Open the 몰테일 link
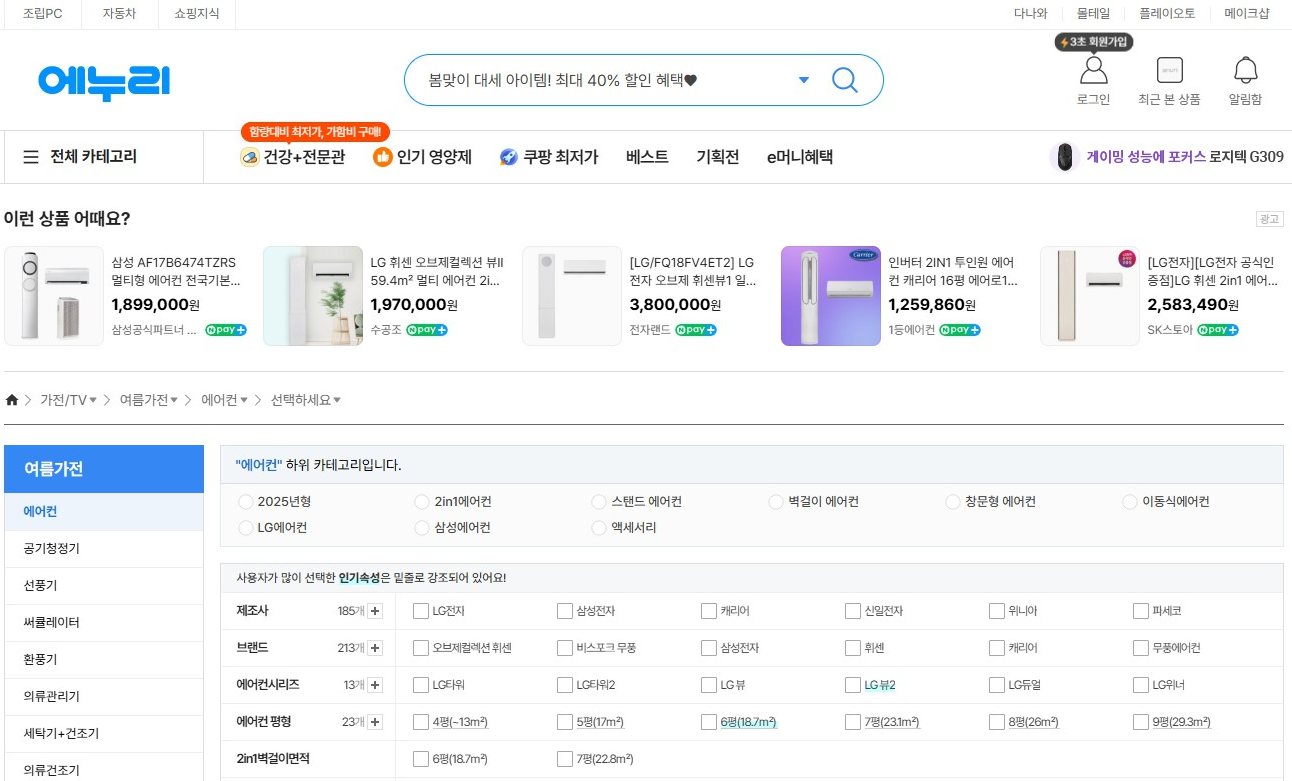Screen dimensions: 1292x781 click(x=1093, y=14)
